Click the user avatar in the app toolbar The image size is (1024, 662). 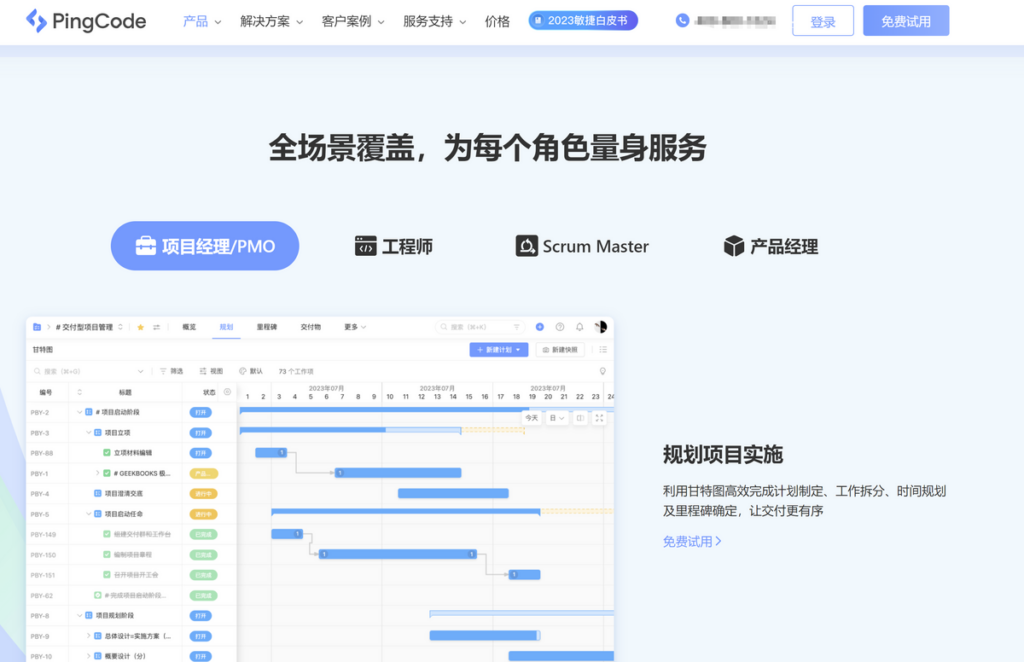[x=601, y=327]
